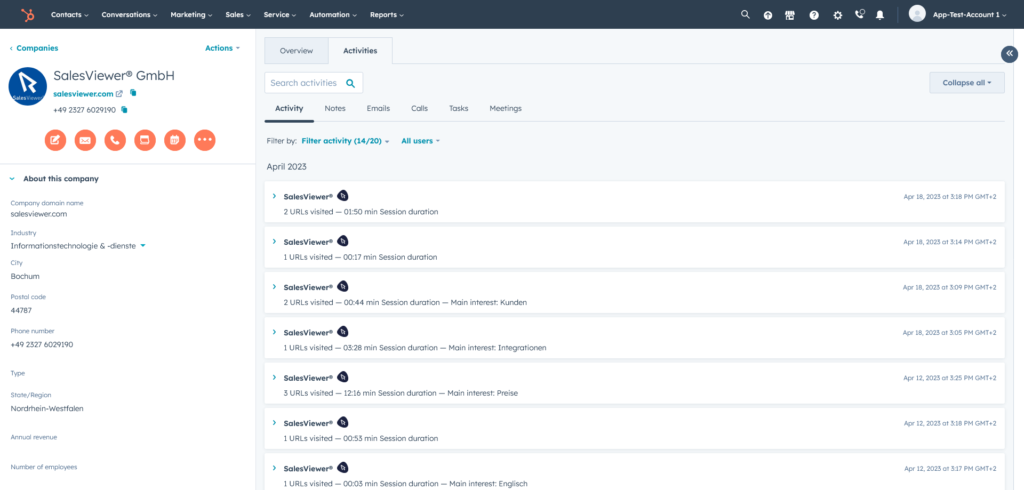Open the notifications bell
Image resolution: width=1024 pixels, height=490 pixels.
click(x=880, y=15)
